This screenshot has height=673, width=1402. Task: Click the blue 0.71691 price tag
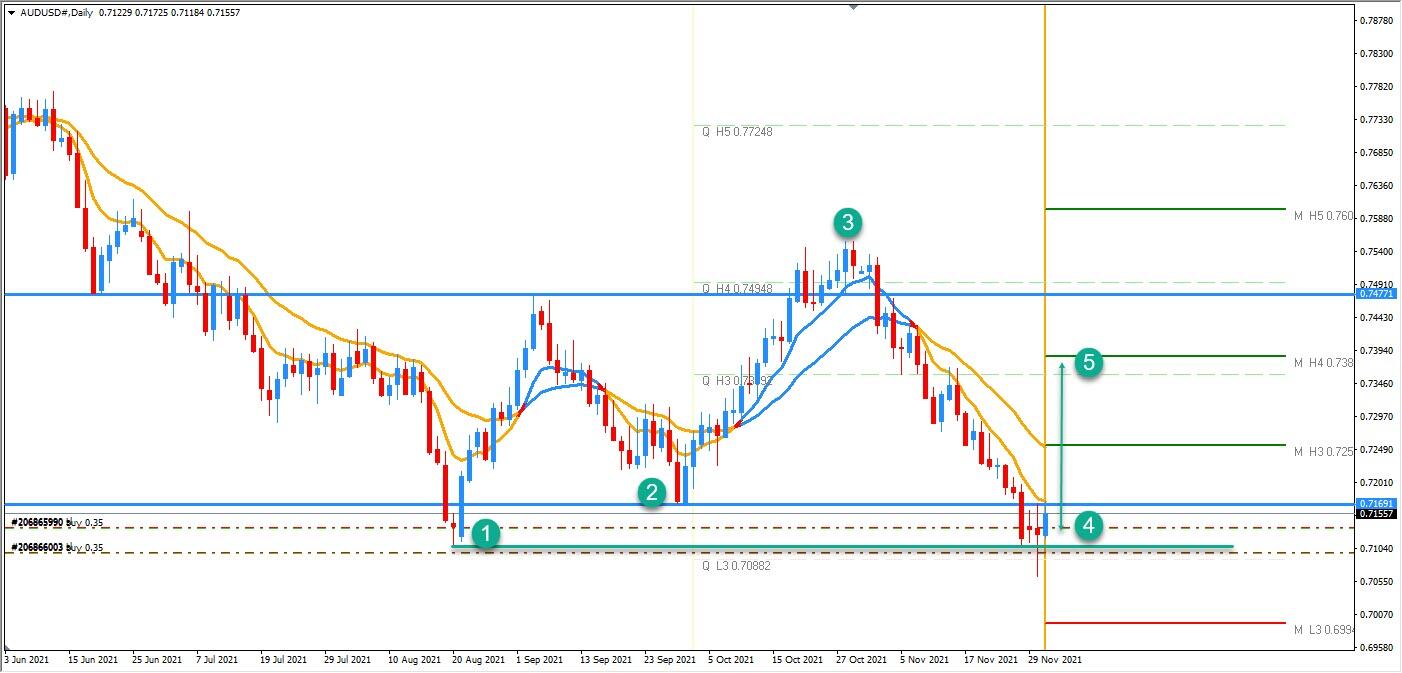tap(1377, 503)
